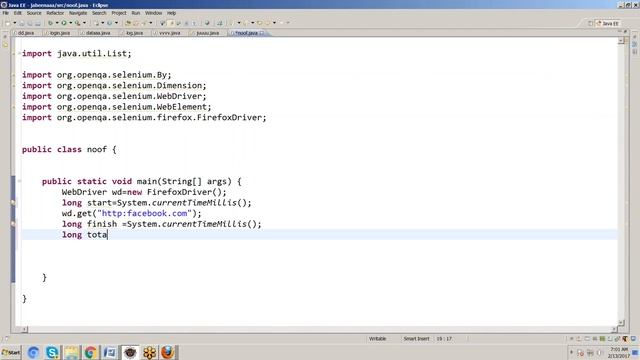Open the Windows Start button
The width and height of the screenshot is (640, 360).
11,352
